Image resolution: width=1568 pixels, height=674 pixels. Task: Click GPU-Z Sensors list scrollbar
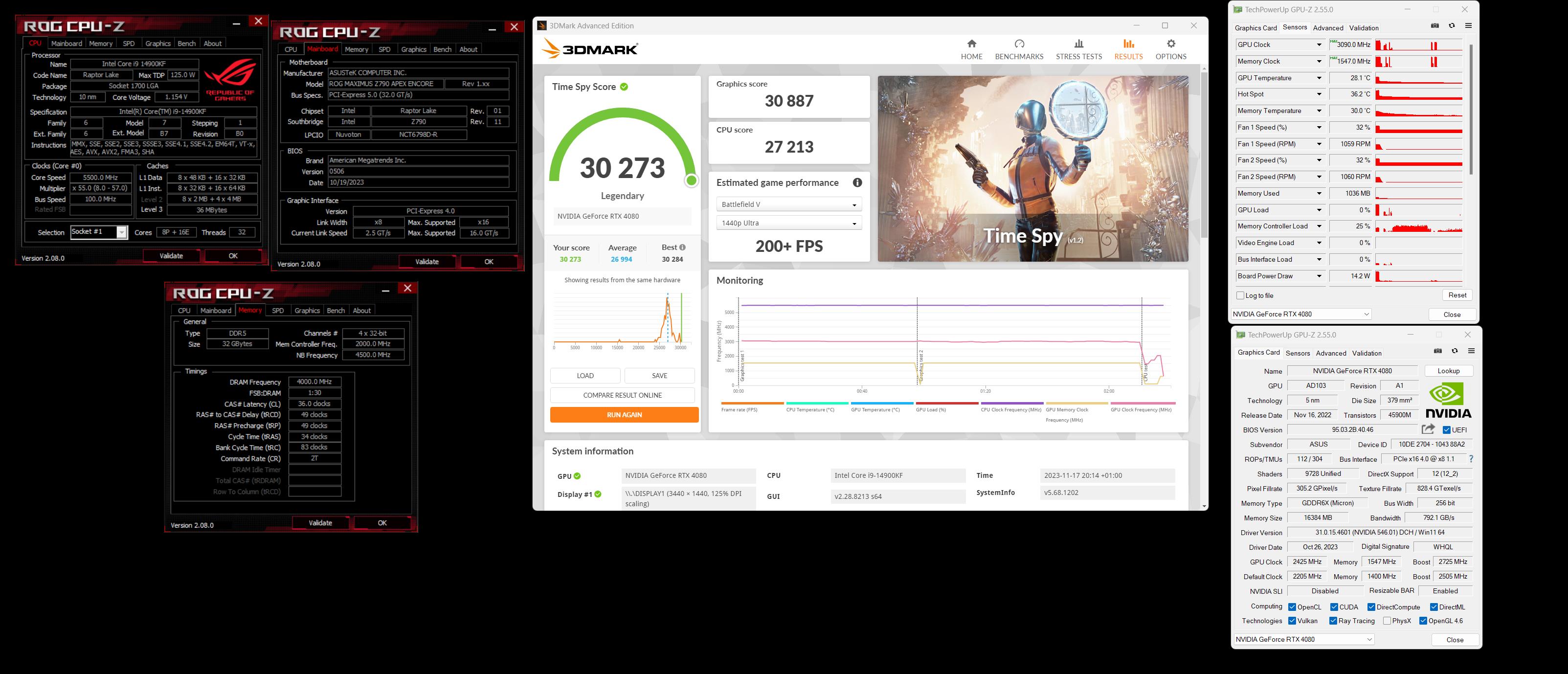coord(1471,110)
